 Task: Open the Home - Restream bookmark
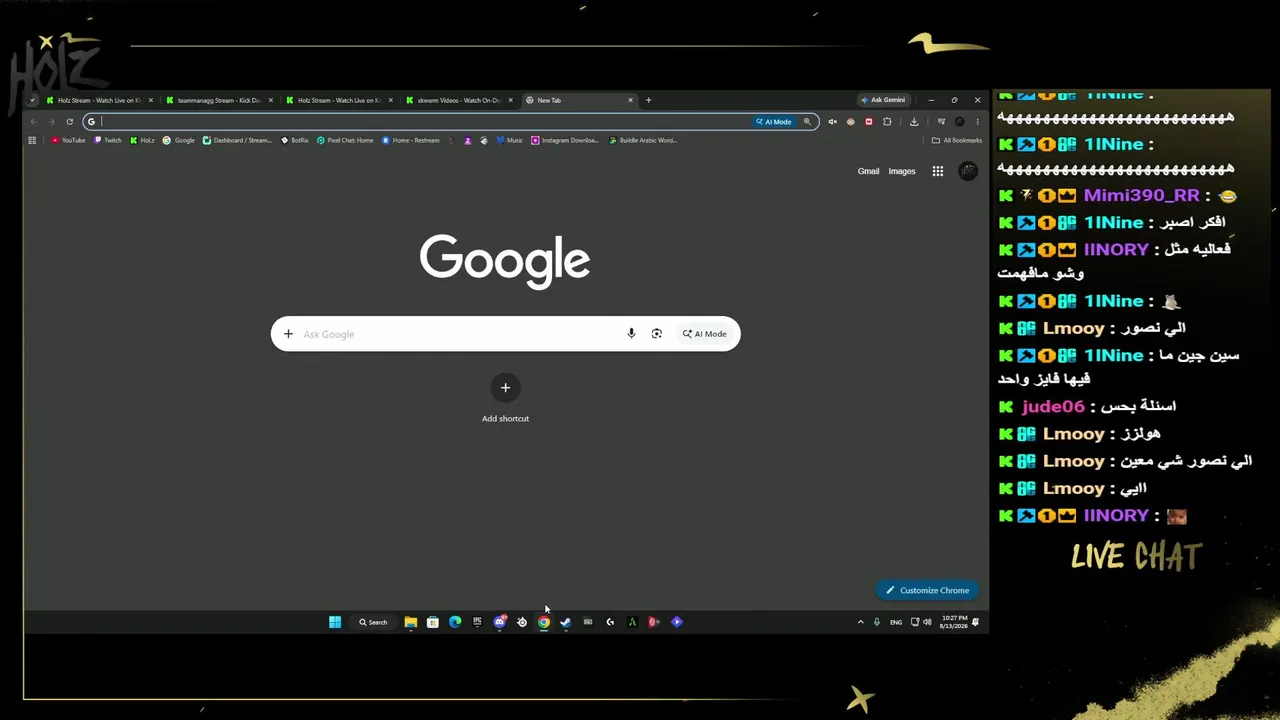(411, 140)
